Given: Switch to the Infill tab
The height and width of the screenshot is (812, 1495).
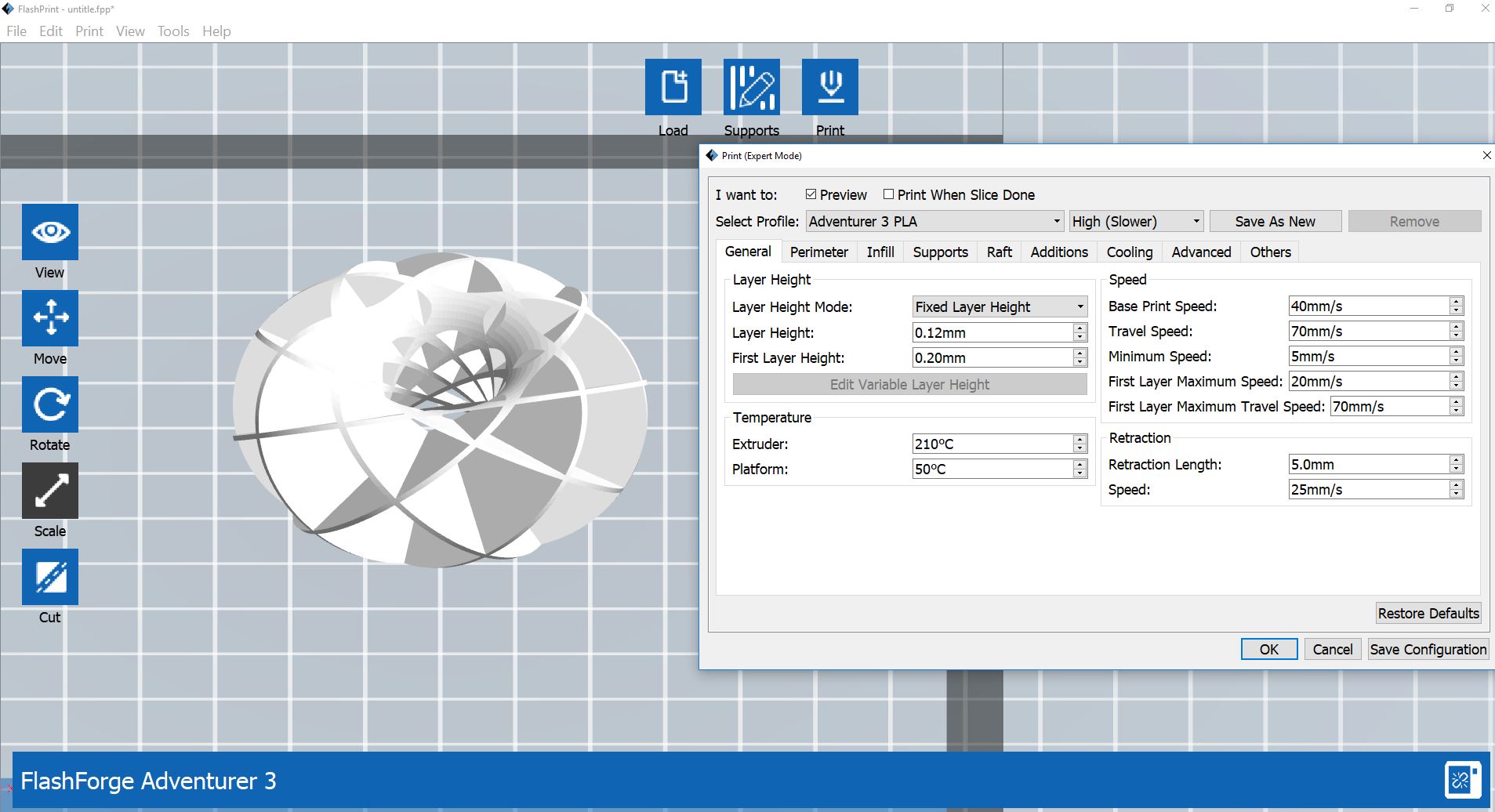Looking at the screenshot, I should (x=880, y=252).
